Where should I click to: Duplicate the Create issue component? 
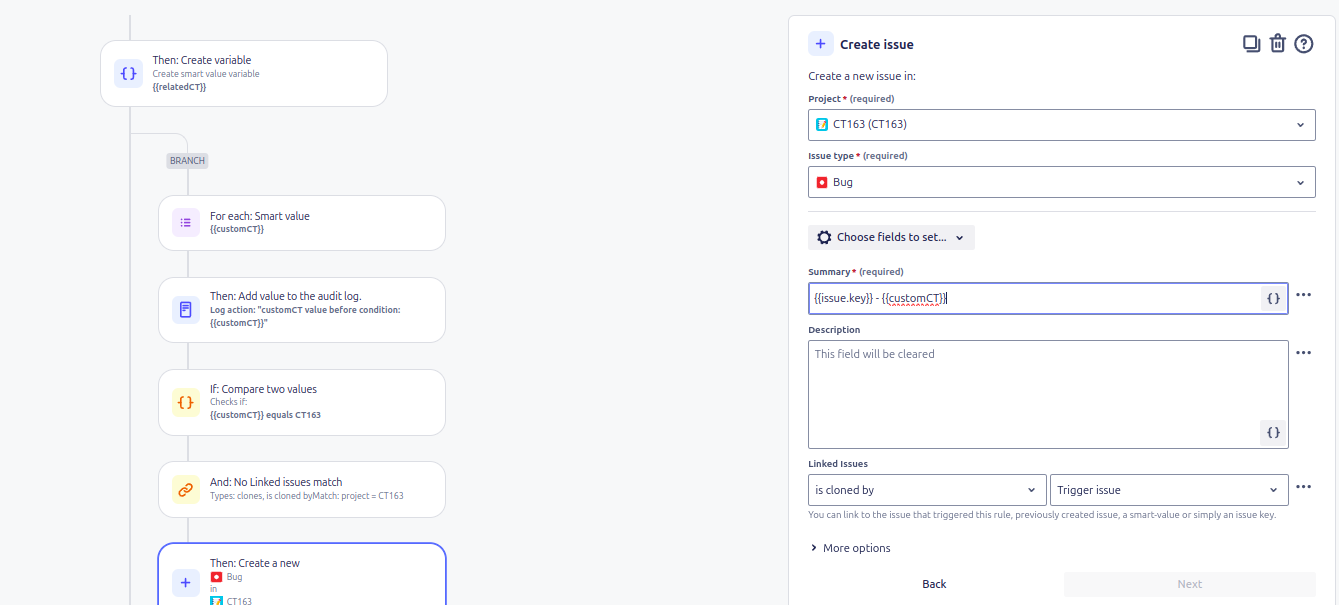pos(1251,43)
